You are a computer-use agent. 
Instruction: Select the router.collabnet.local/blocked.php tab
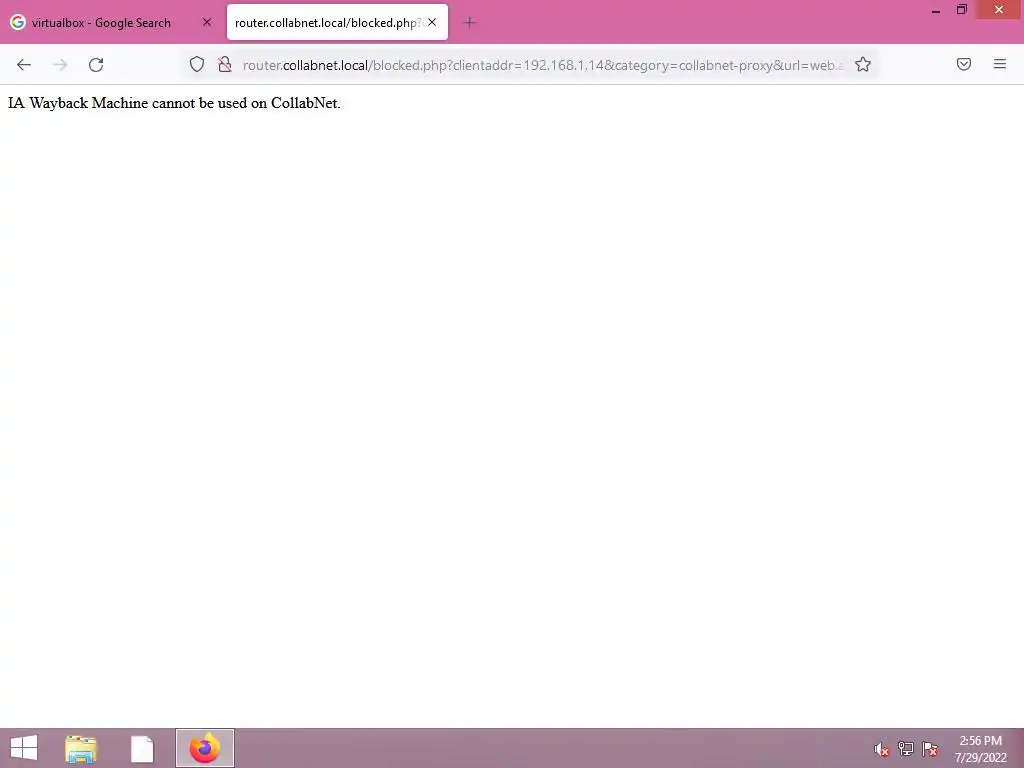pyautogui.click(x=337, y=22)
